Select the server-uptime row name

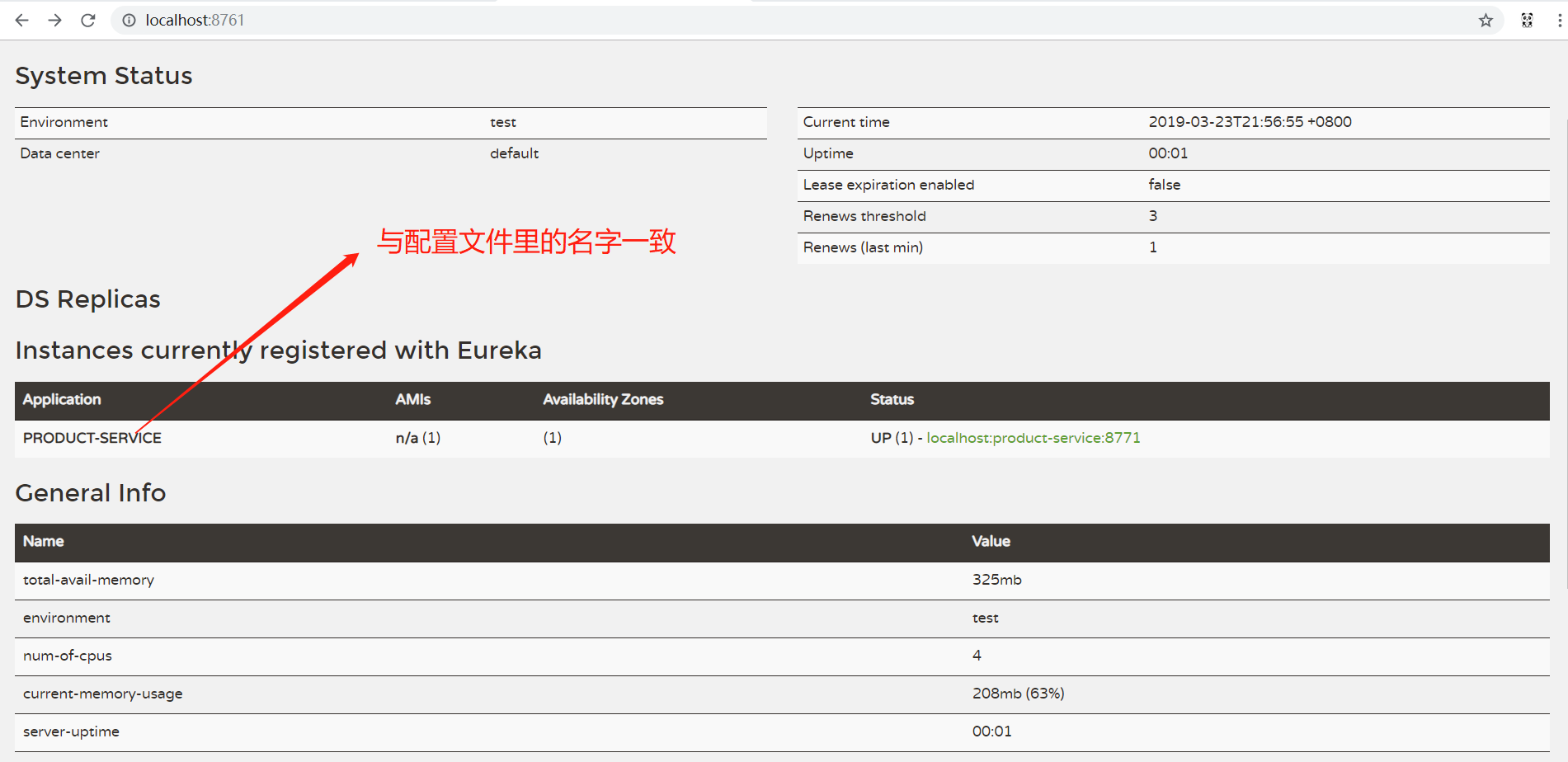click(x=71, y=732)
